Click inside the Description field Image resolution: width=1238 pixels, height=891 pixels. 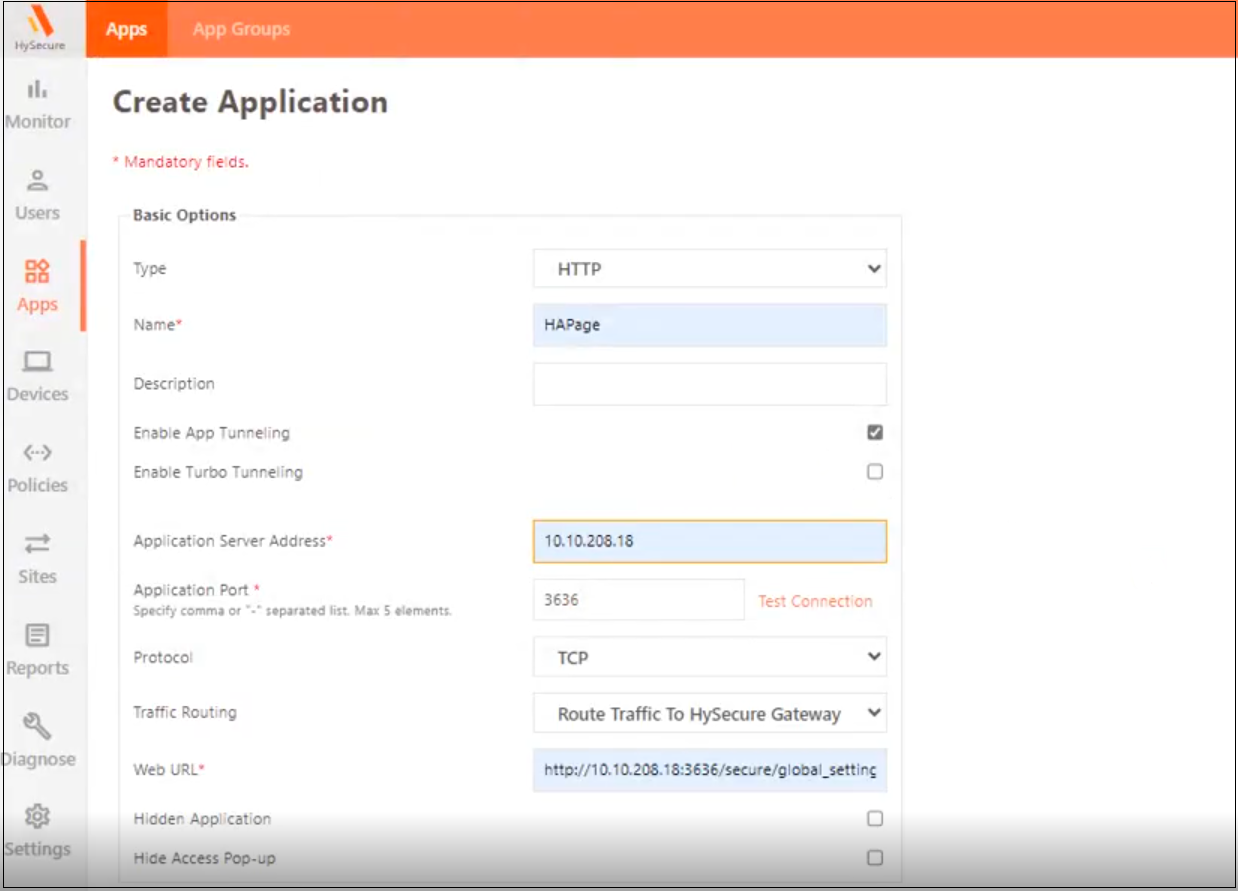point(709,383)
